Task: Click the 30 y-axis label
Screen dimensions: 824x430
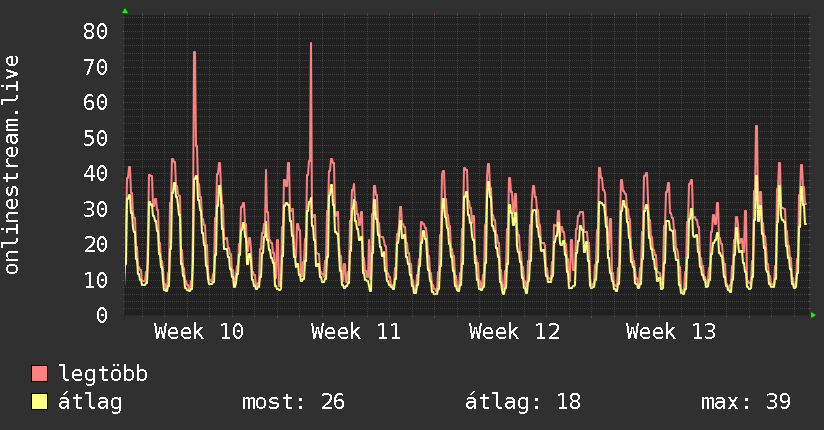Action: pyautogui.click(x=95, y=209)
